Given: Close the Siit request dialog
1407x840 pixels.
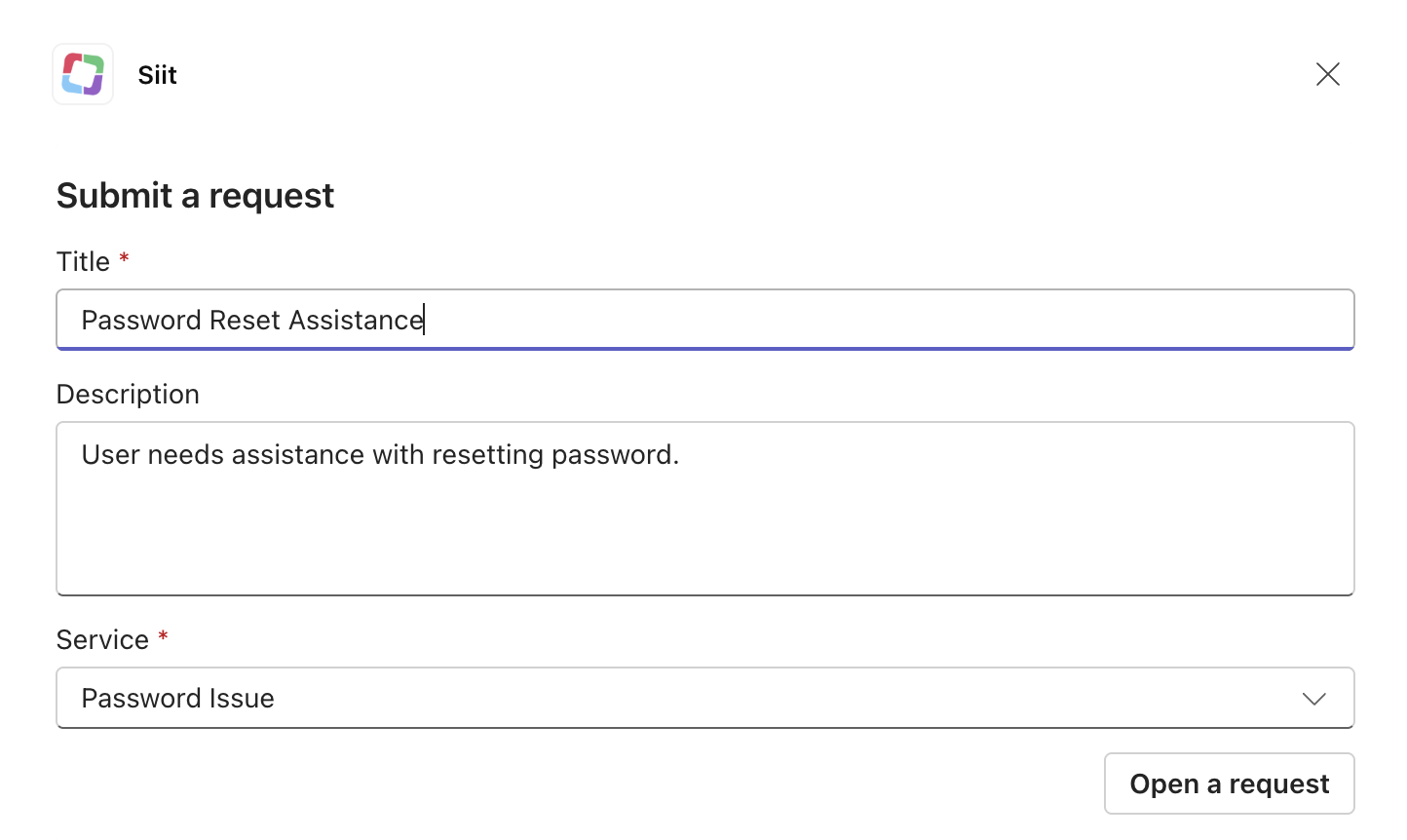Looking at the screenshot, I should pyautogui.click(x=1327, y=74).
